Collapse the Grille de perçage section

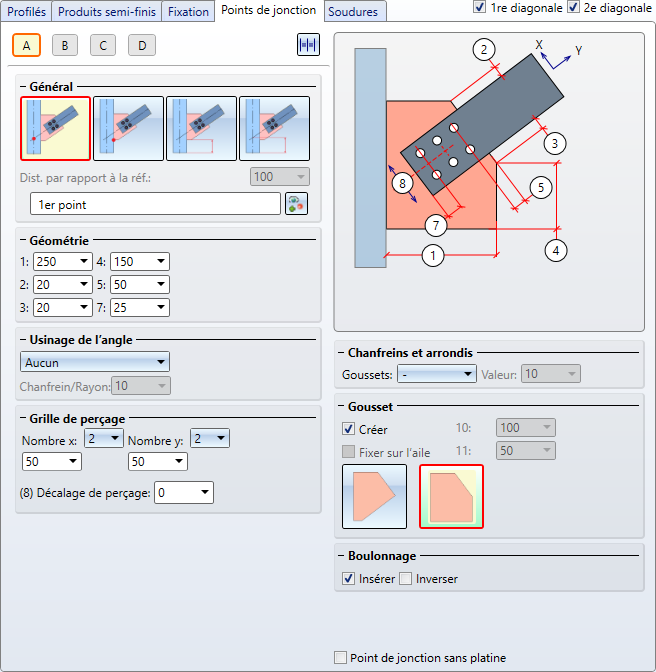click(23, 419)
